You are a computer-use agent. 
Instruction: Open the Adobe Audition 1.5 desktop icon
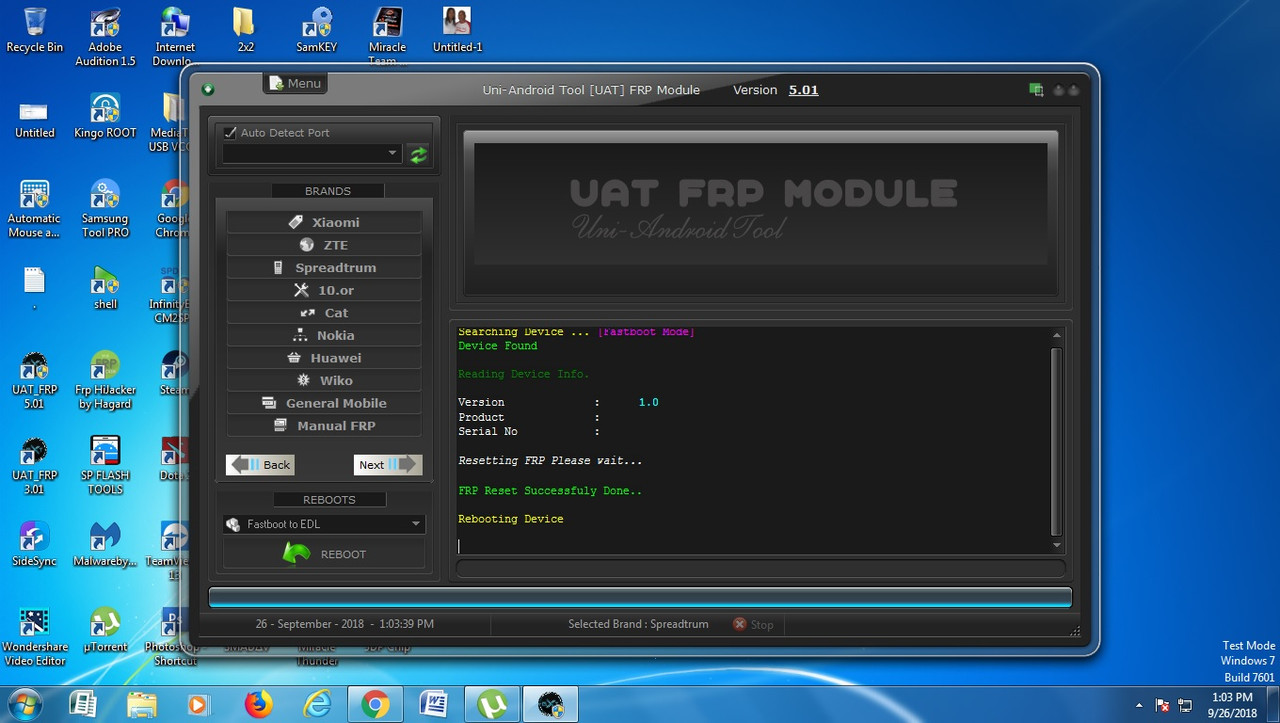105,37
